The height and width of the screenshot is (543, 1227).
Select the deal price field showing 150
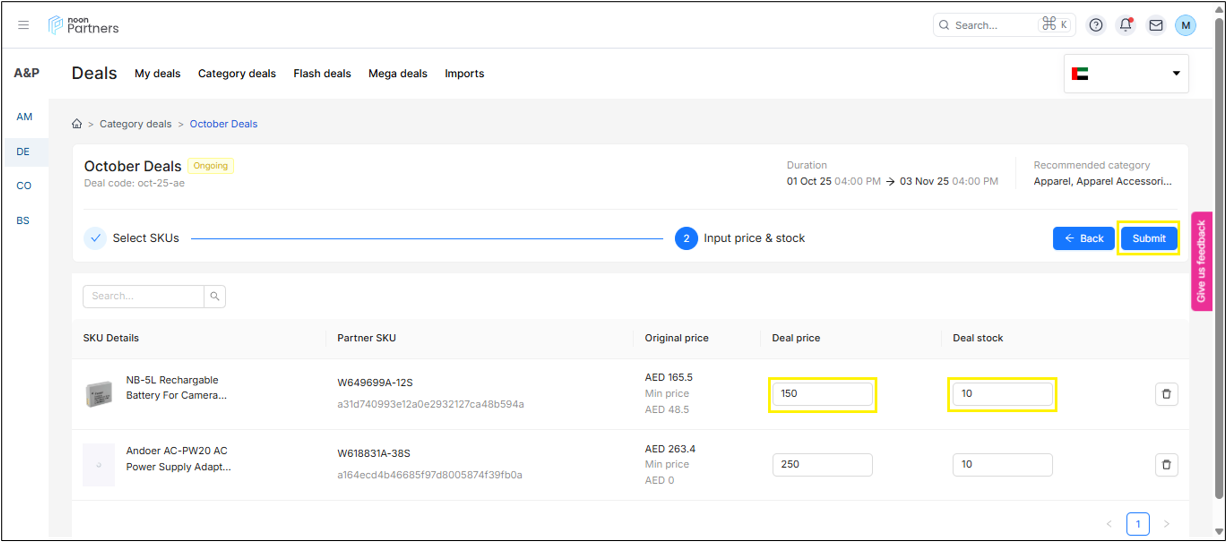(822, 394)
